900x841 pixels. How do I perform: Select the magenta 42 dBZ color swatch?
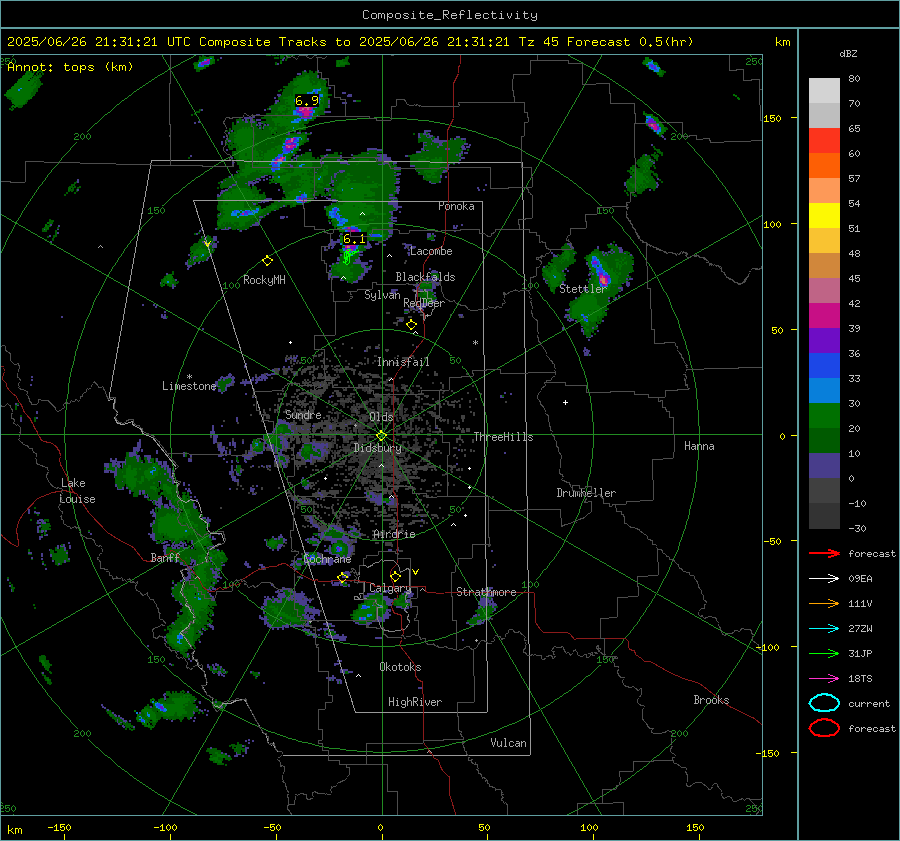pyautogui.click(x=824, y=315)
